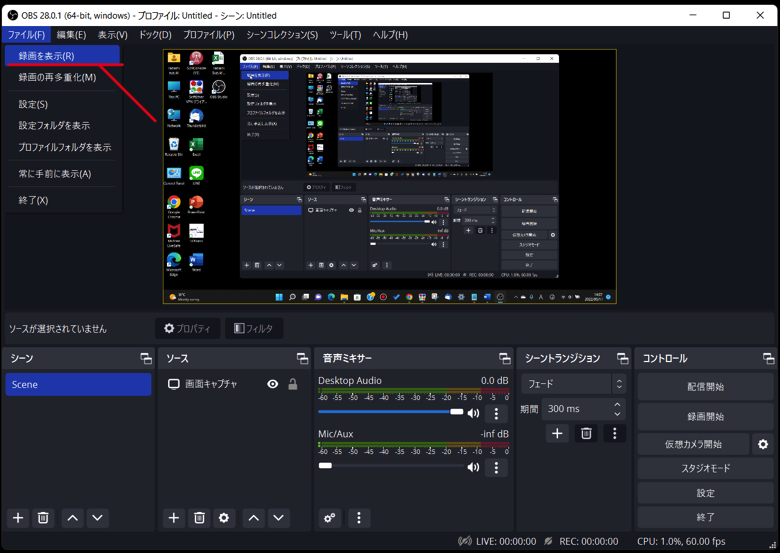
Task: Add a new source with plus icon
Action: pyautogui.click(x=174, y=518)
